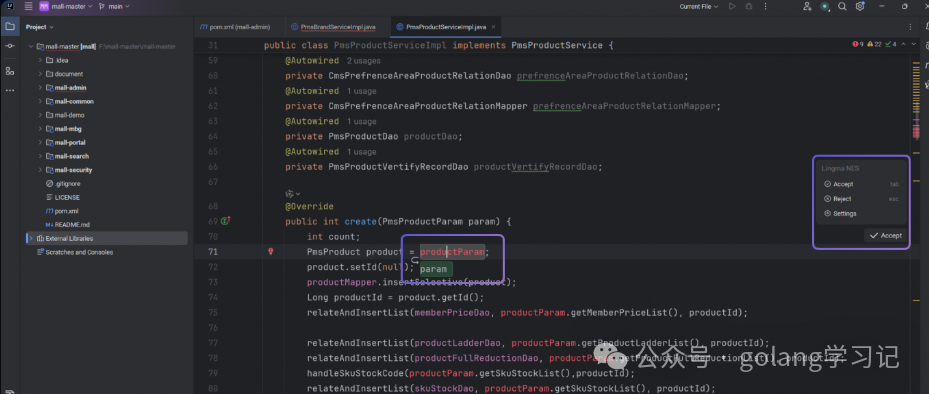Viewport: 929px width, 394px height.
Task: Click the red quick-fix bulb on line 71
Action: tap(271, 251)
